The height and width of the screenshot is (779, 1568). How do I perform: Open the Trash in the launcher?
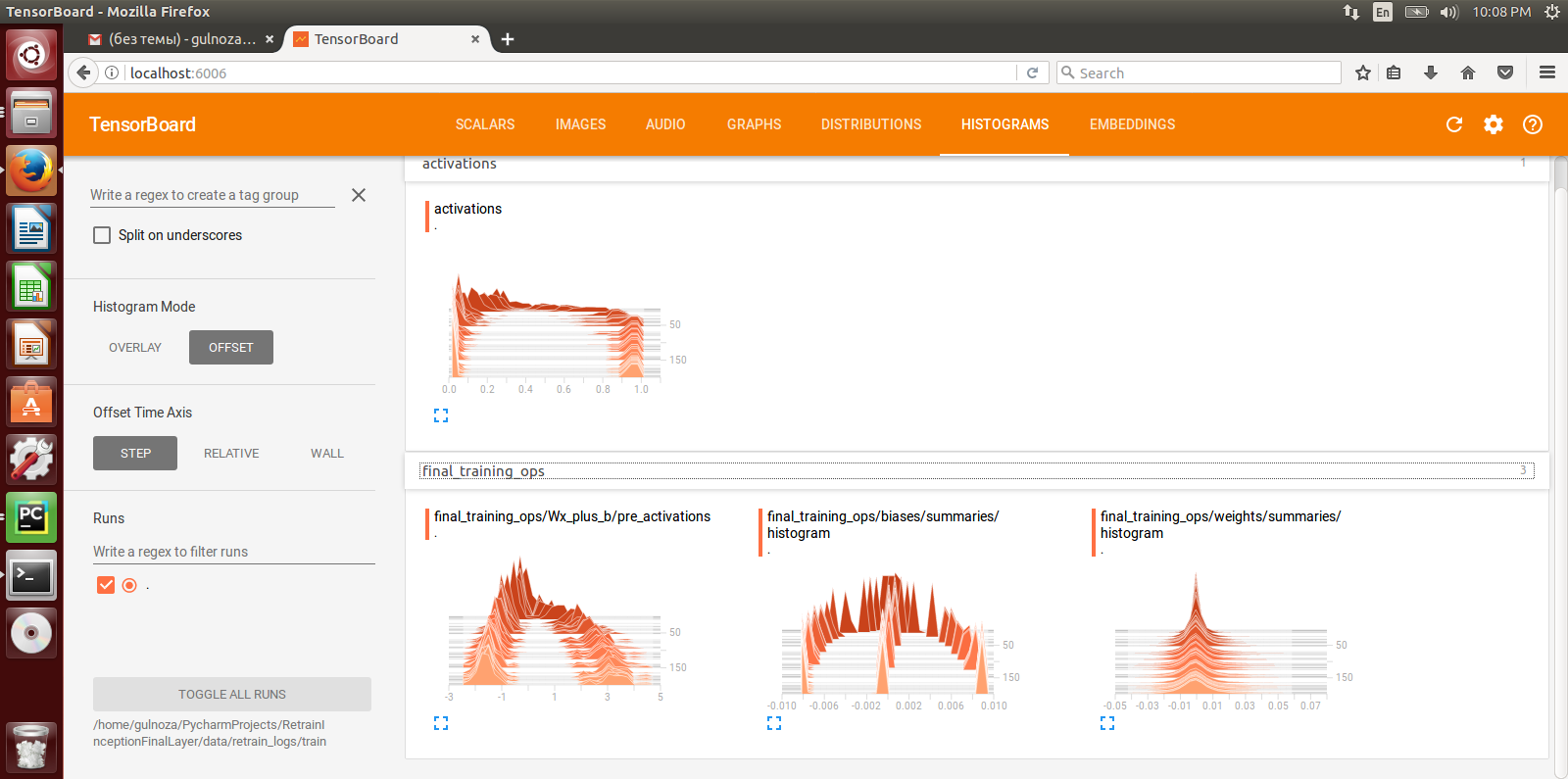tap(31, 748)
